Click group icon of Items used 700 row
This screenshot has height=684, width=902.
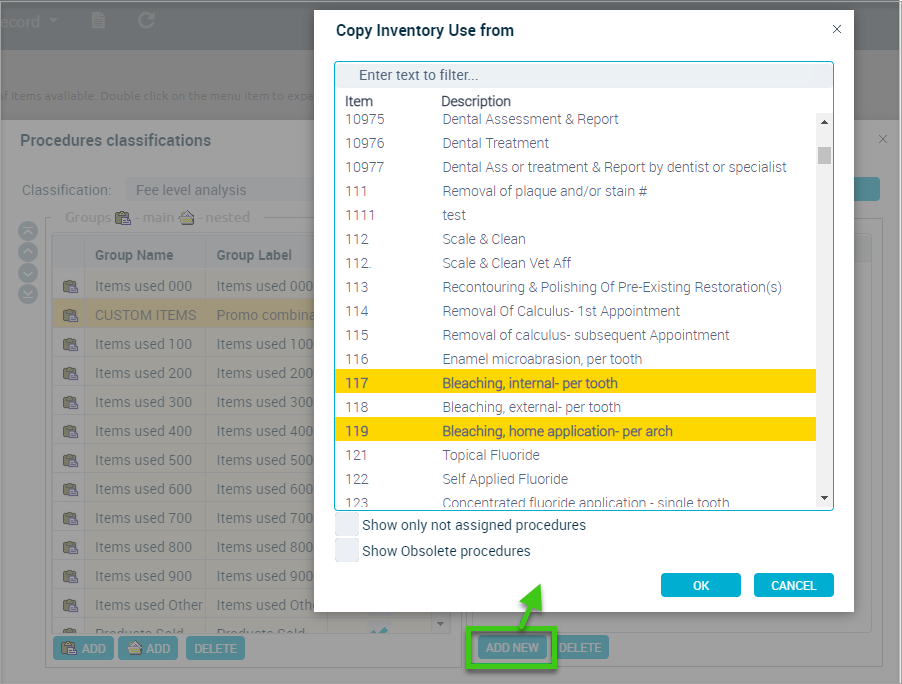[70, 518]
